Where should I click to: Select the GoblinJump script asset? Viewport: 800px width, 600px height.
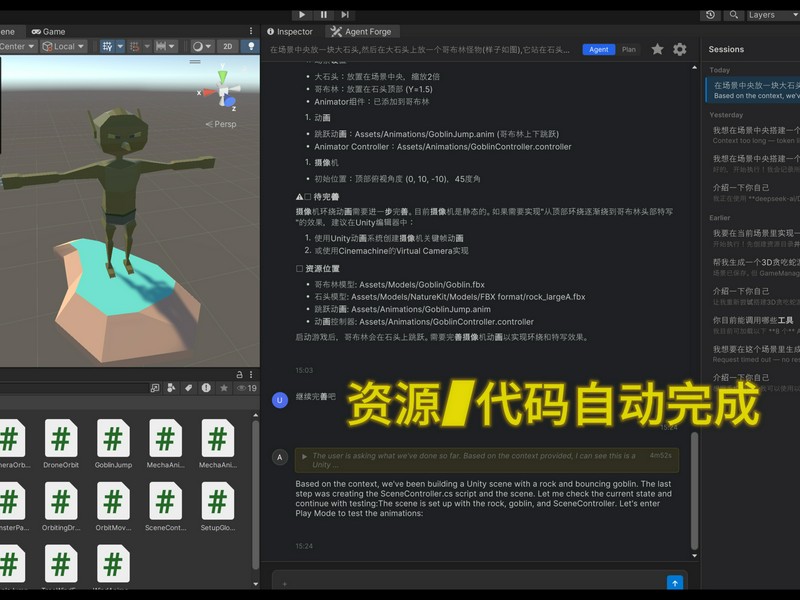coord(113,443)
